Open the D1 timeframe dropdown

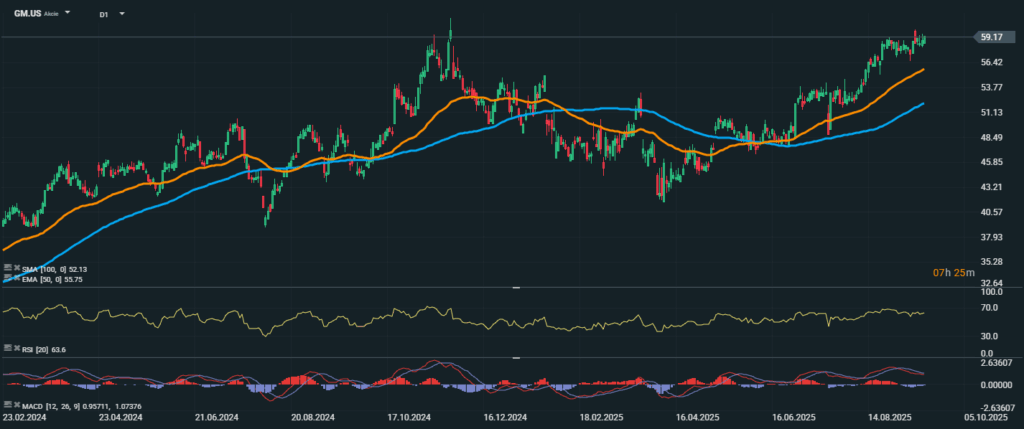[x=122, y=15]
